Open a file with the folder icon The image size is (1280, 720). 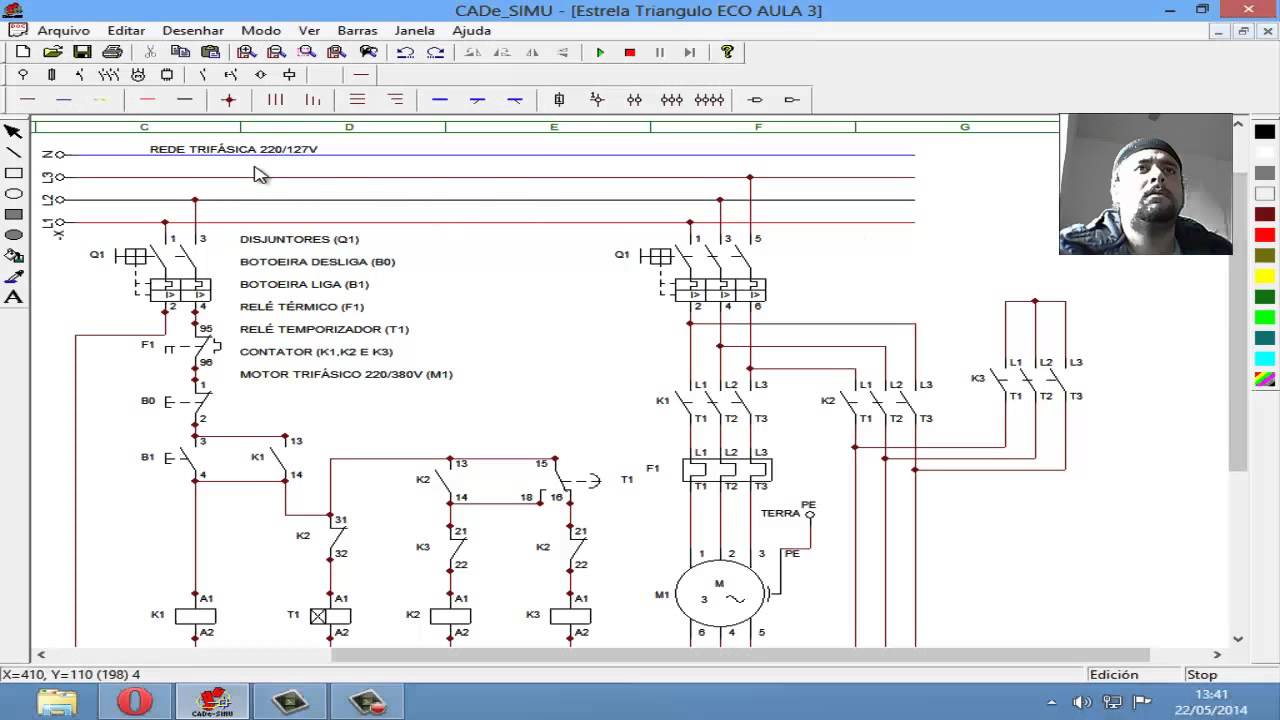pos(53,52)
